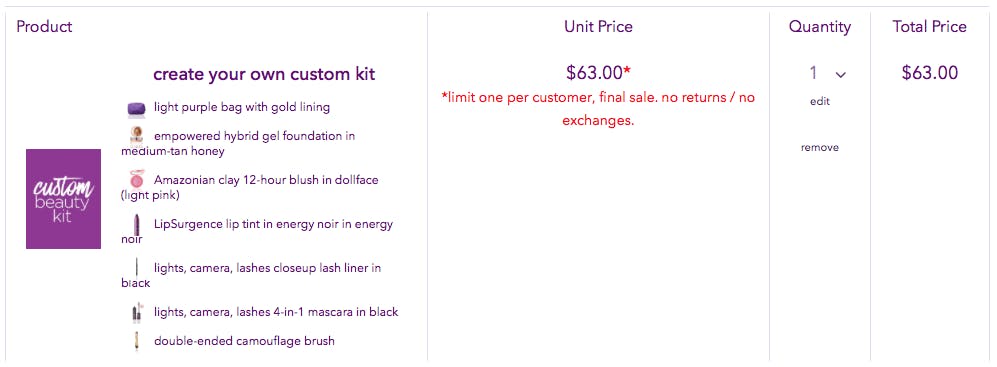Viewport: 997px width, 367px height.
Task: Click the pink blush compact icon
Action: 137,179
